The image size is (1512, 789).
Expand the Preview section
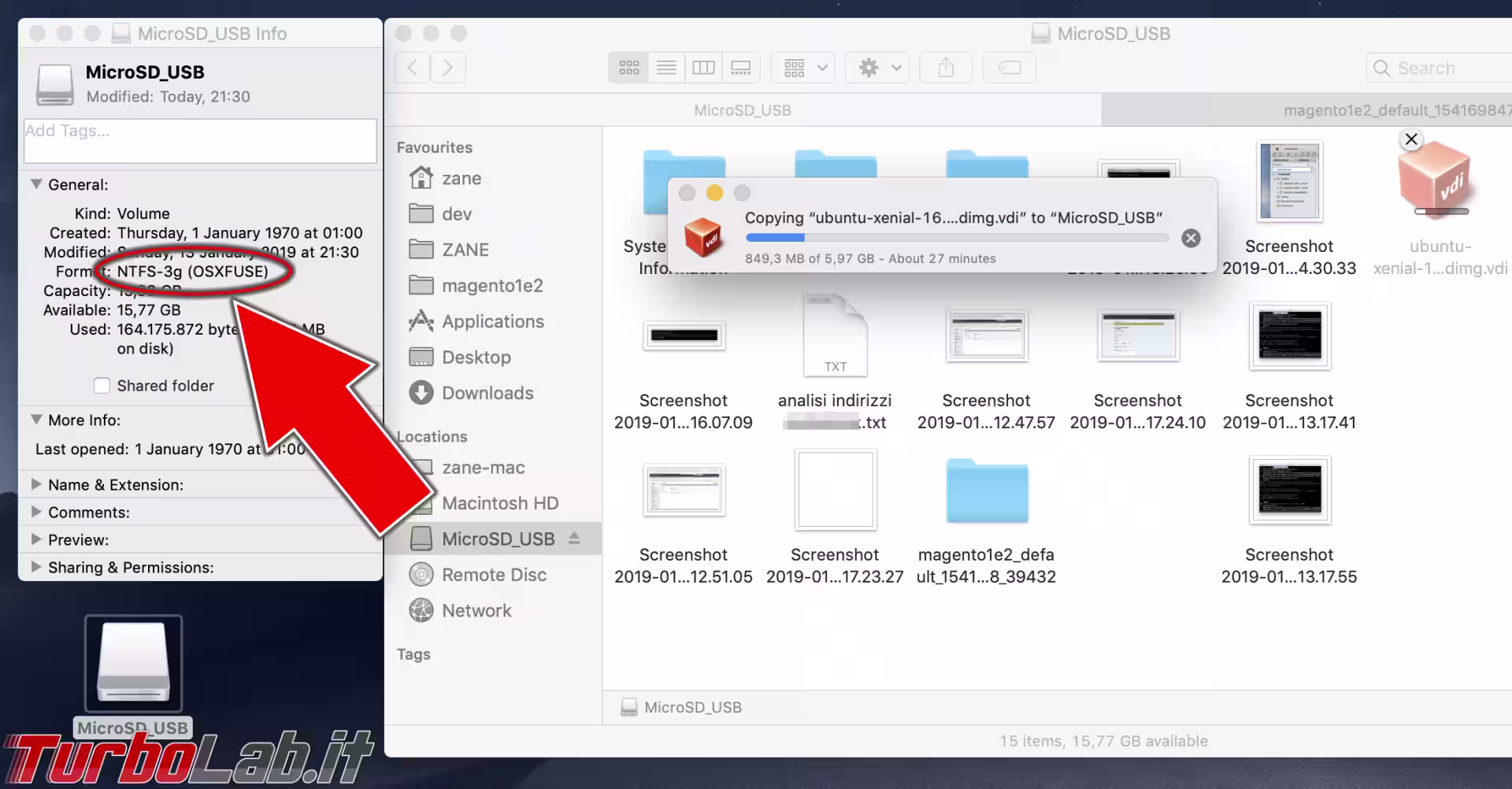pyautogui.click(x=36, y=539)
